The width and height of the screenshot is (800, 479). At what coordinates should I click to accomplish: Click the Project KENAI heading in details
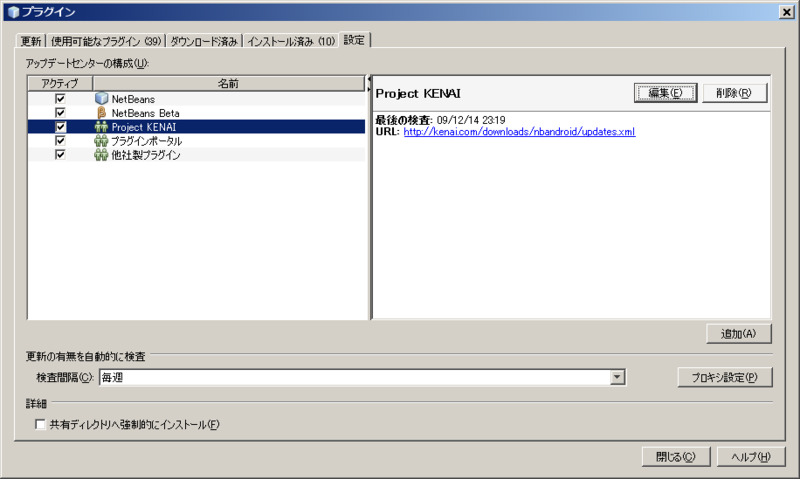[x=418, y=93]
